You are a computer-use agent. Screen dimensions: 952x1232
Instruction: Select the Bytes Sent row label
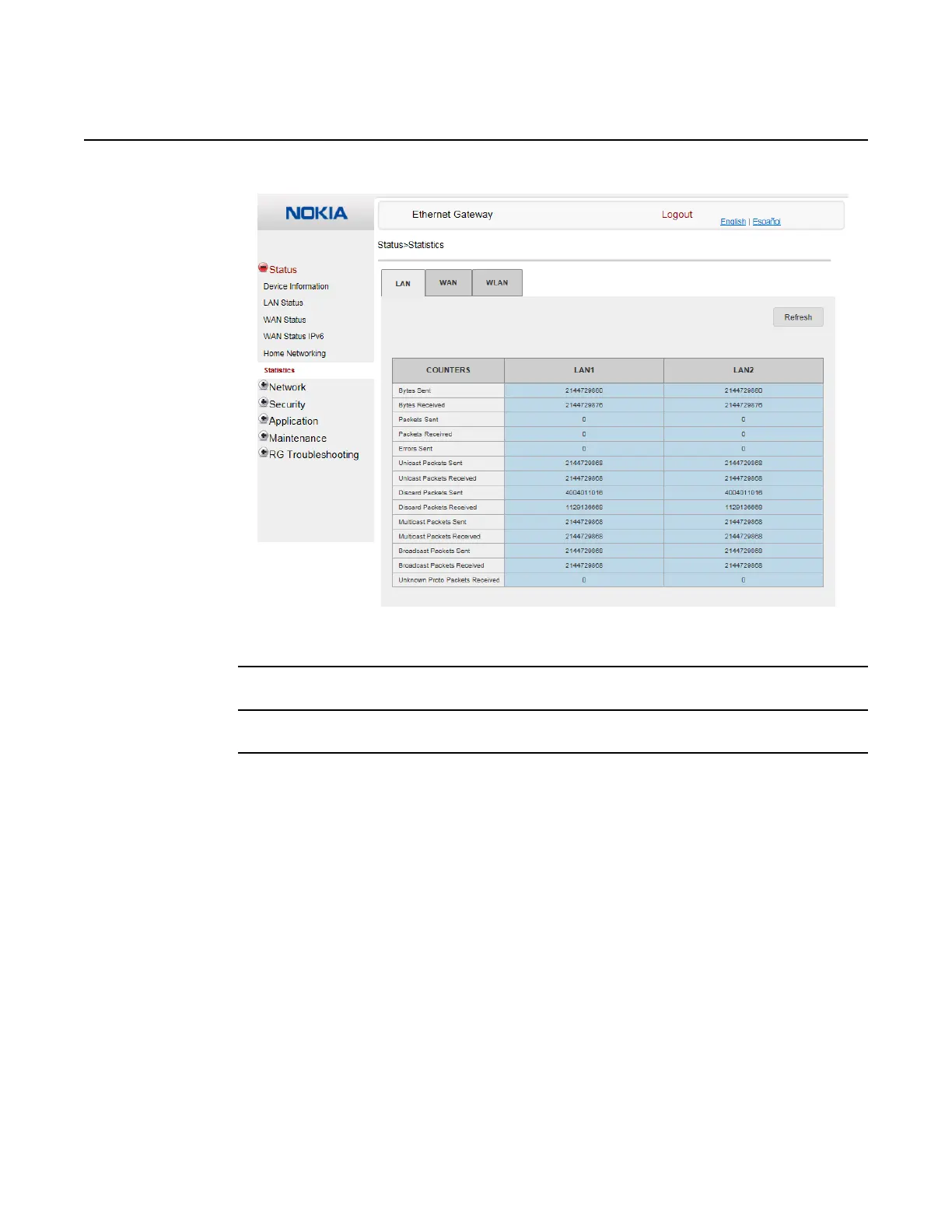coord(415,390)
